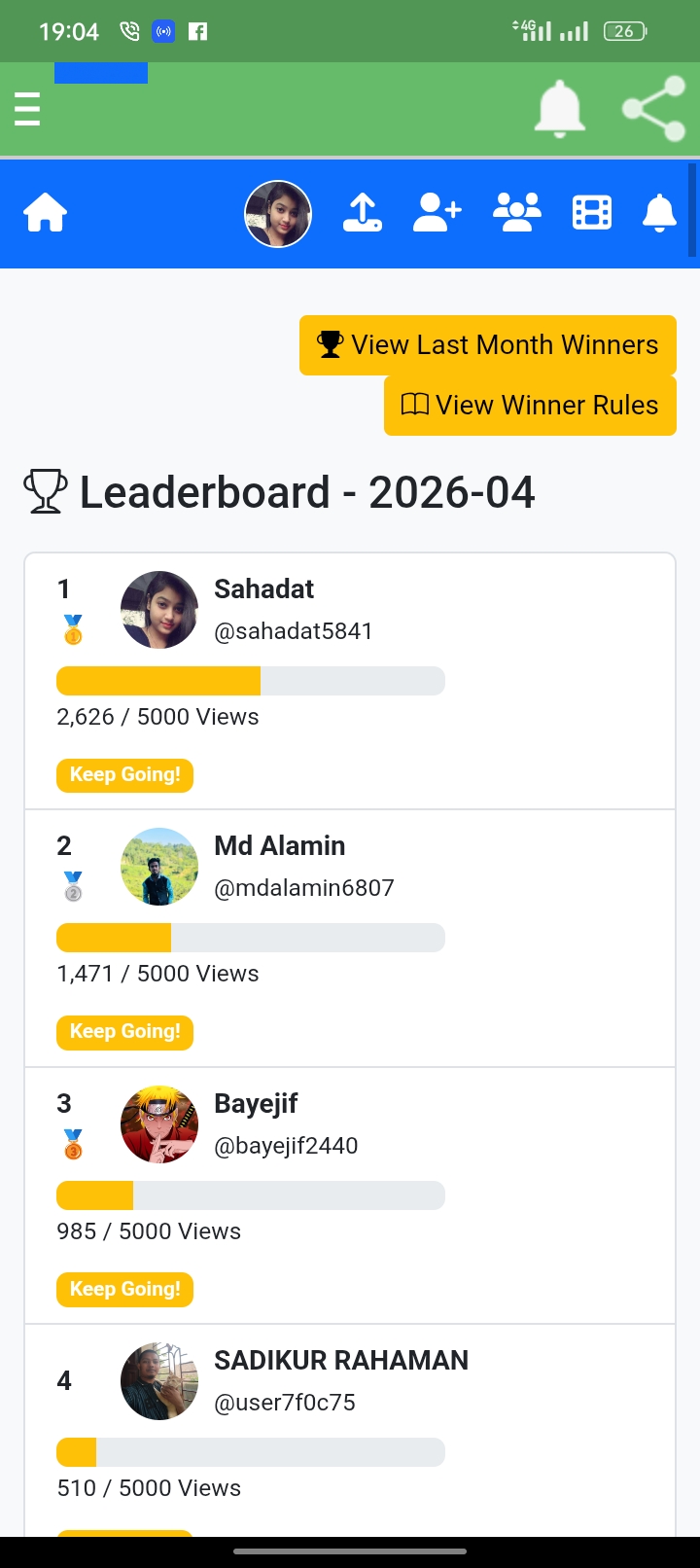
Task: Open View Winner Rules button
Action: coord(530,406)
